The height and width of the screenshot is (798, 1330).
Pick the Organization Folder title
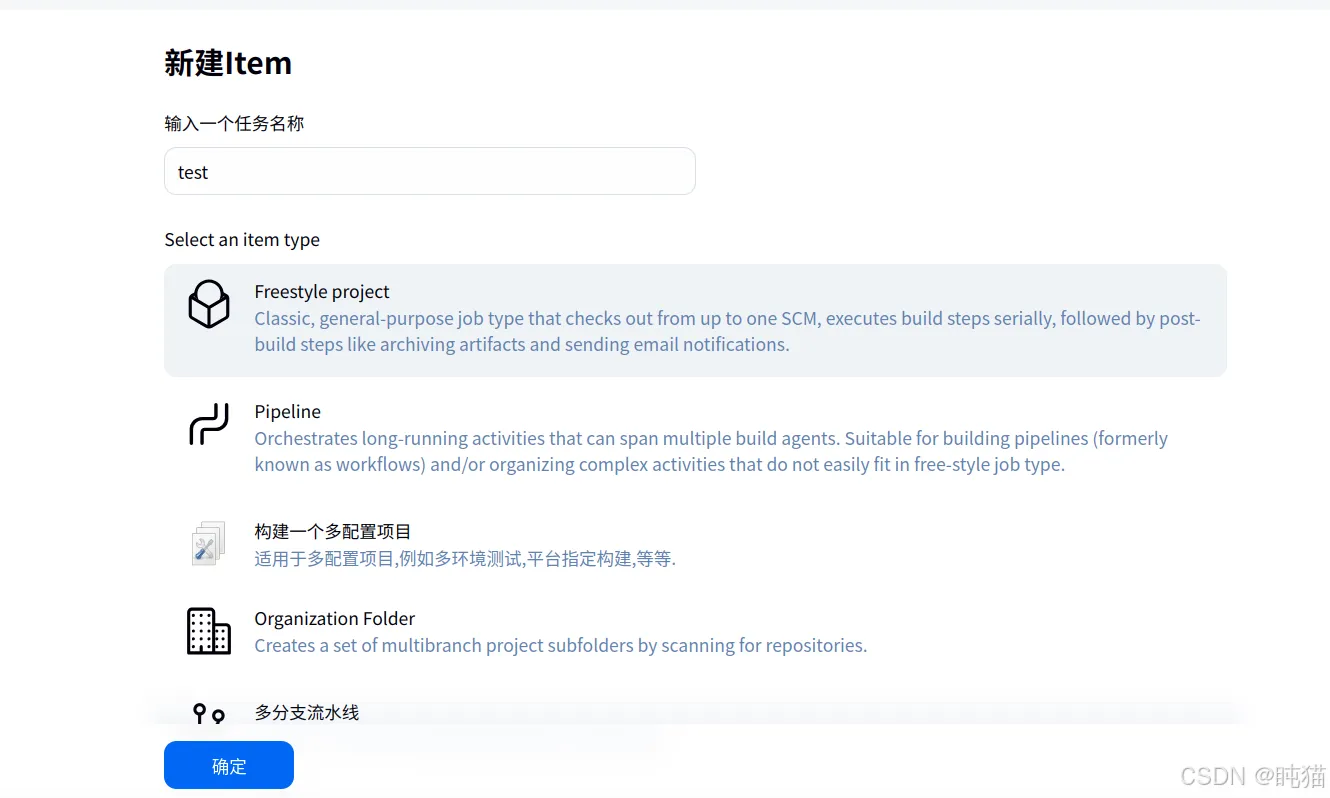334,619
